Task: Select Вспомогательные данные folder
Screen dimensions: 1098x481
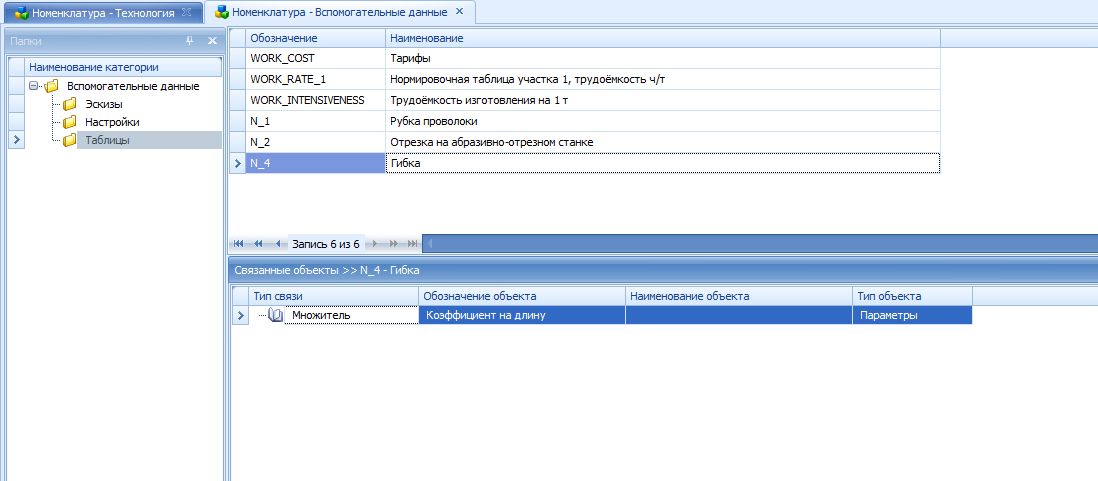Action: click(x=133, y=86)
